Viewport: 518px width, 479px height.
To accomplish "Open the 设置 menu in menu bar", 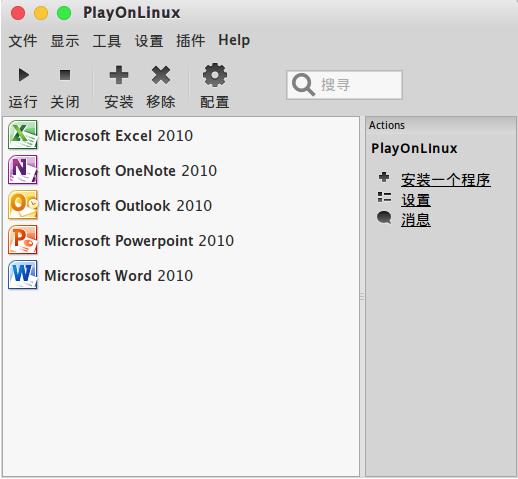I will 149,41.
